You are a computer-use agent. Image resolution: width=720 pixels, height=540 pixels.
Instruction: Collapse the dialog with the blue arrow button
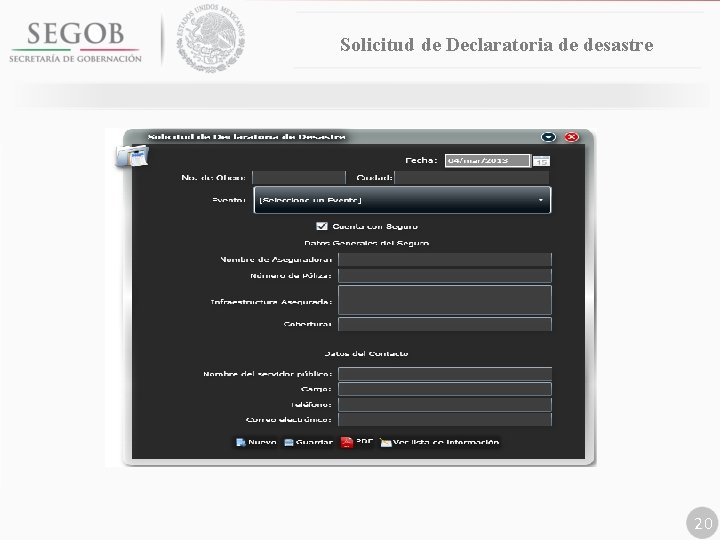coord(548,137)
